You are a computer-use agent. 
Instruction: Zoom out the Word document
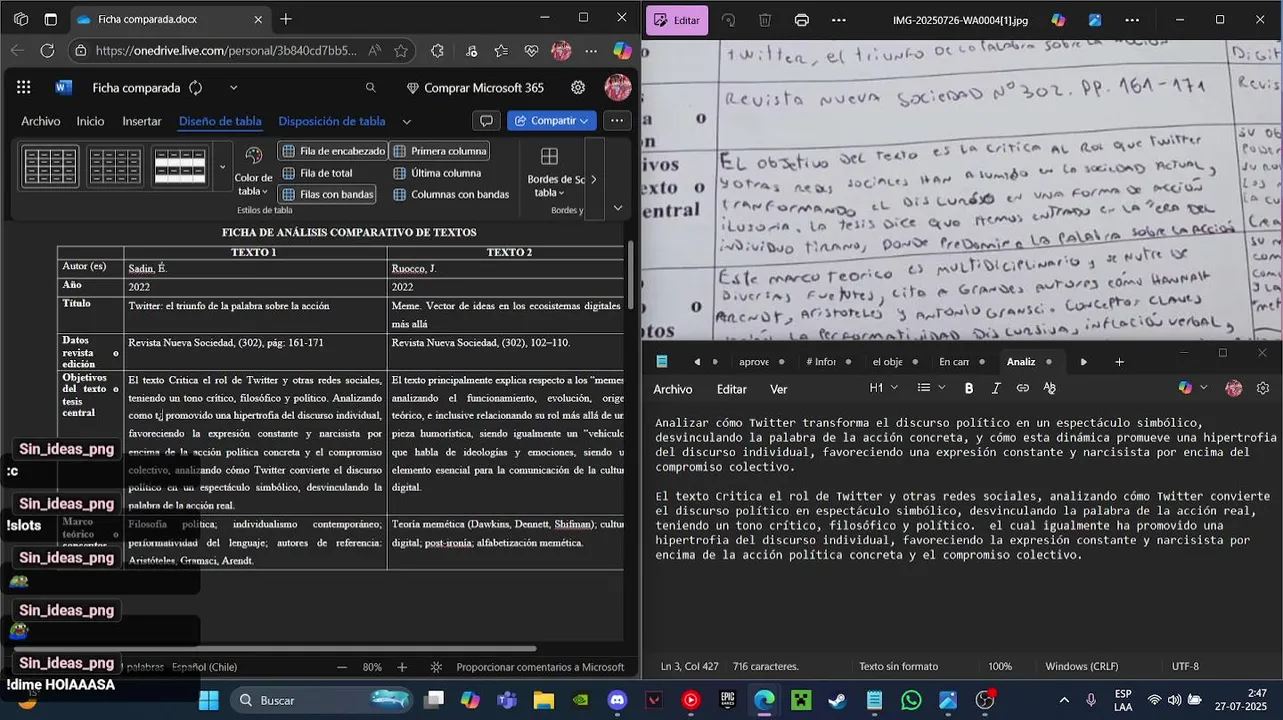pos(342,667)
